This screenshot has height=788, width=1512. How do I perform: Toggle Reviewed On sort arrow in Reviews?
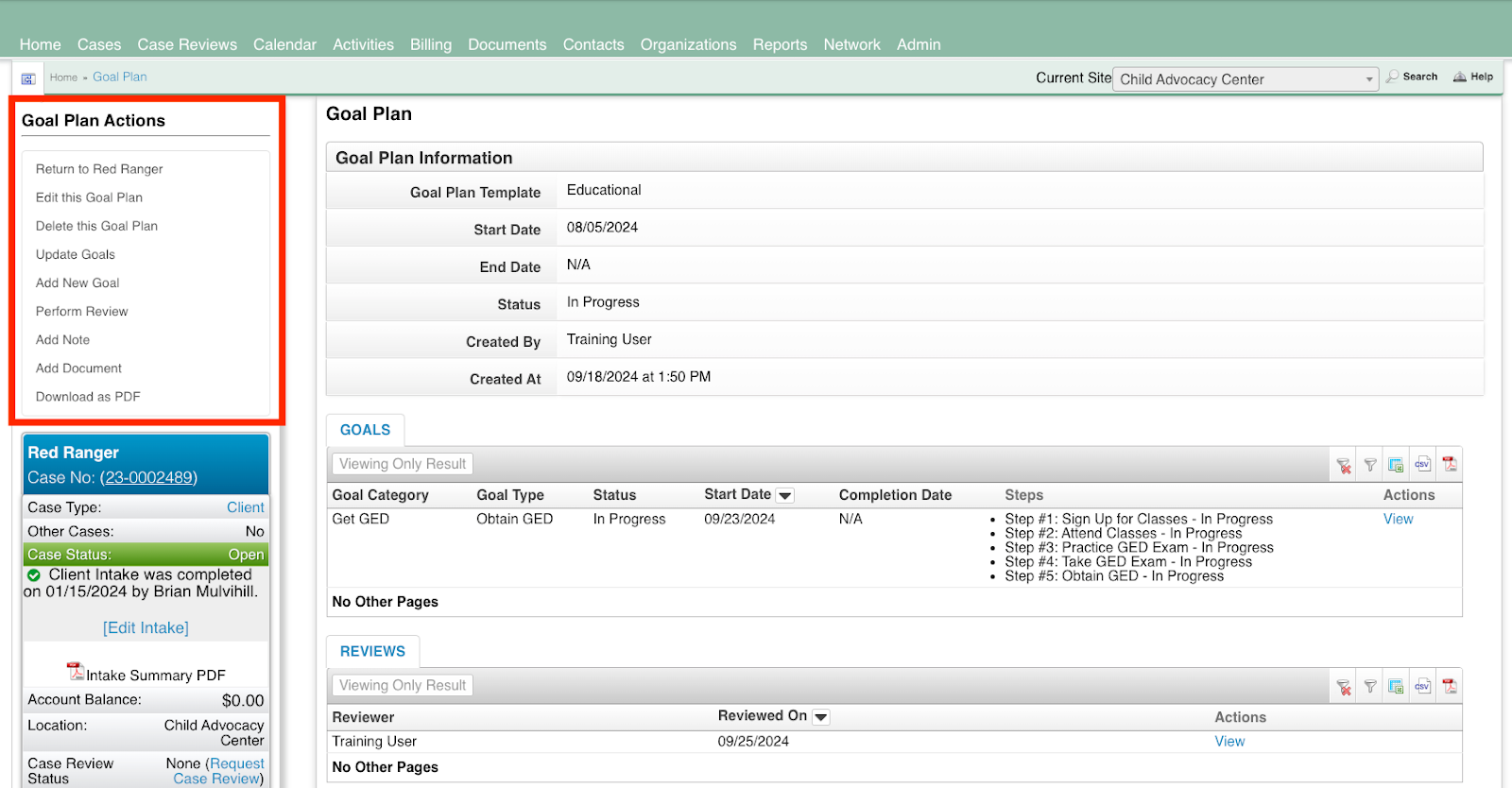pyautogui.click(x=821, y=717)
